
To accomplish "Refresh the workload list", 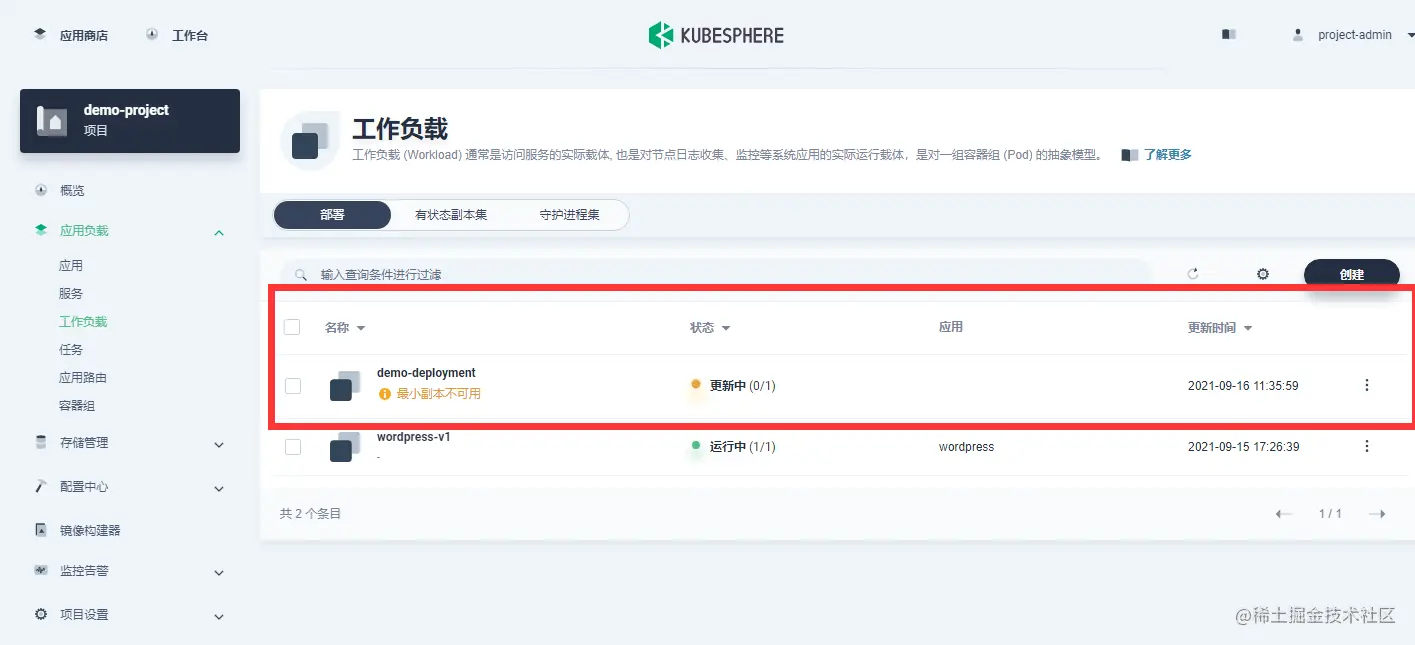I will [1192, 274].
